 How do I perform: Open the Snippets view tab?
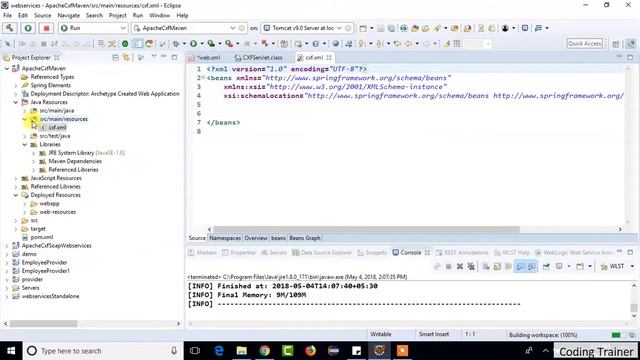tap(372, 253)
